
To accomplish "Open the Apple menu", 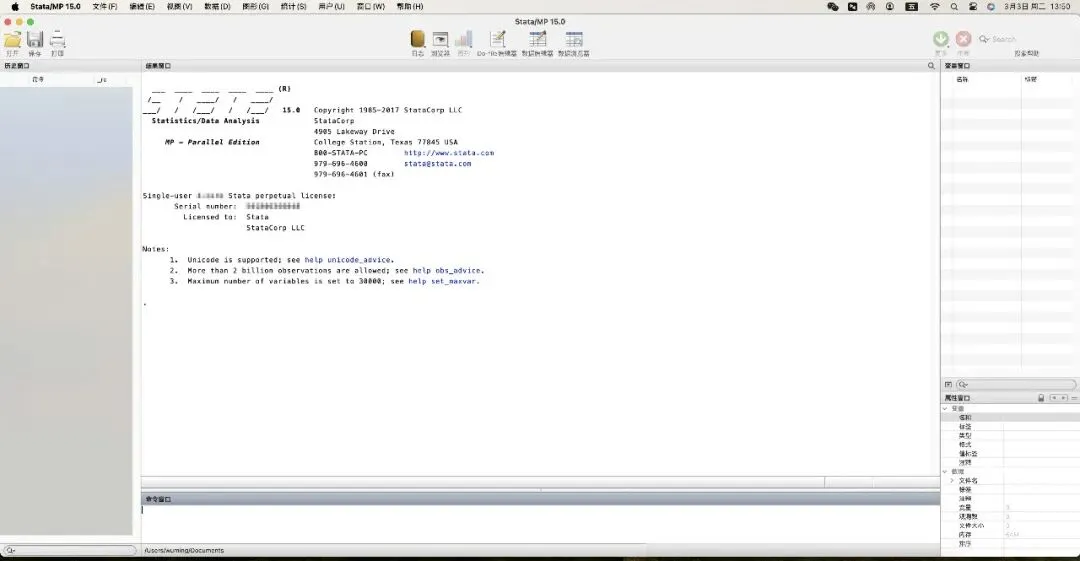I will pyautogui.click(x=14, y=6).
